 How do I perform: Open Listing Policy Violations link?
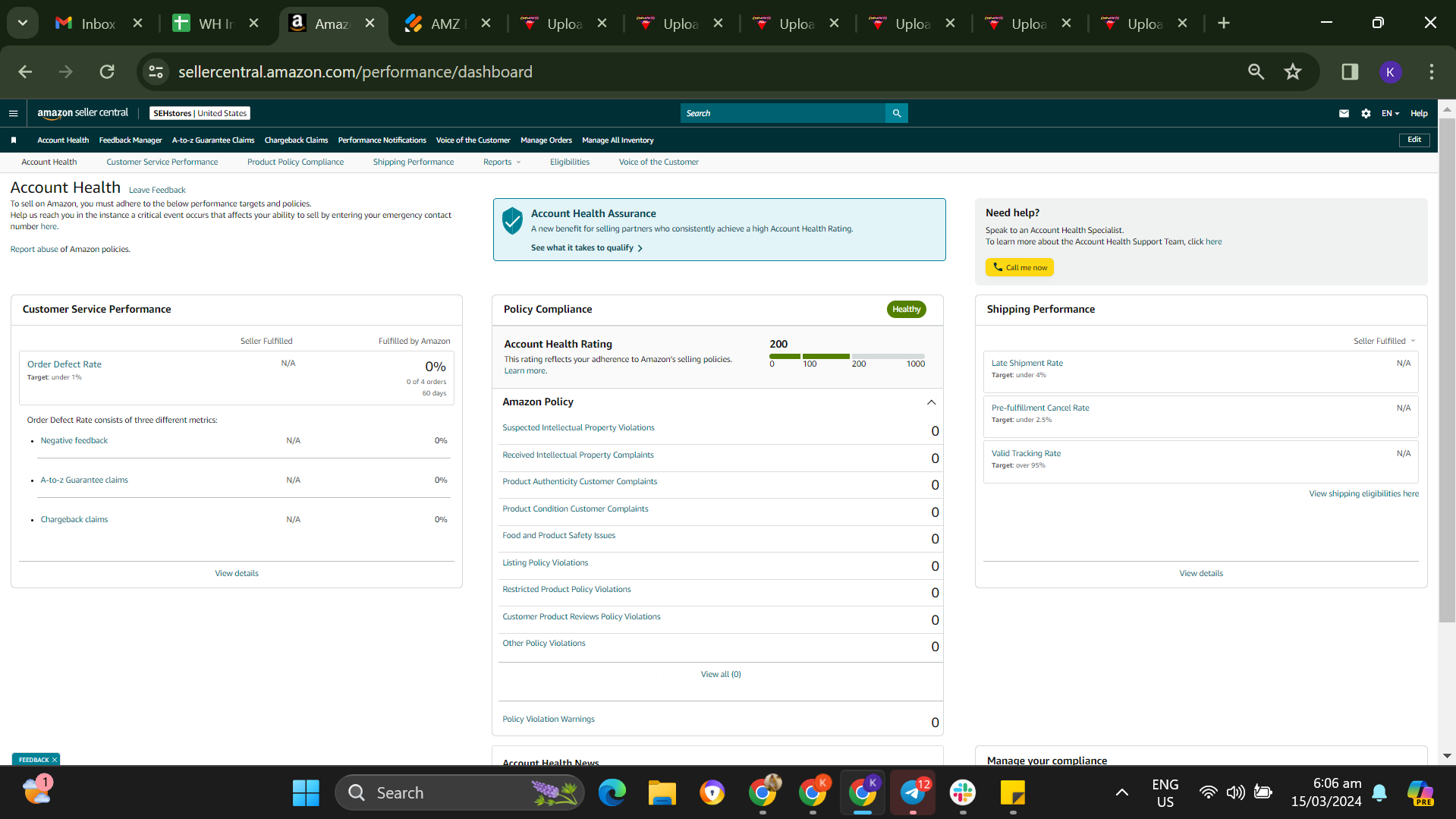coord(545,563)
